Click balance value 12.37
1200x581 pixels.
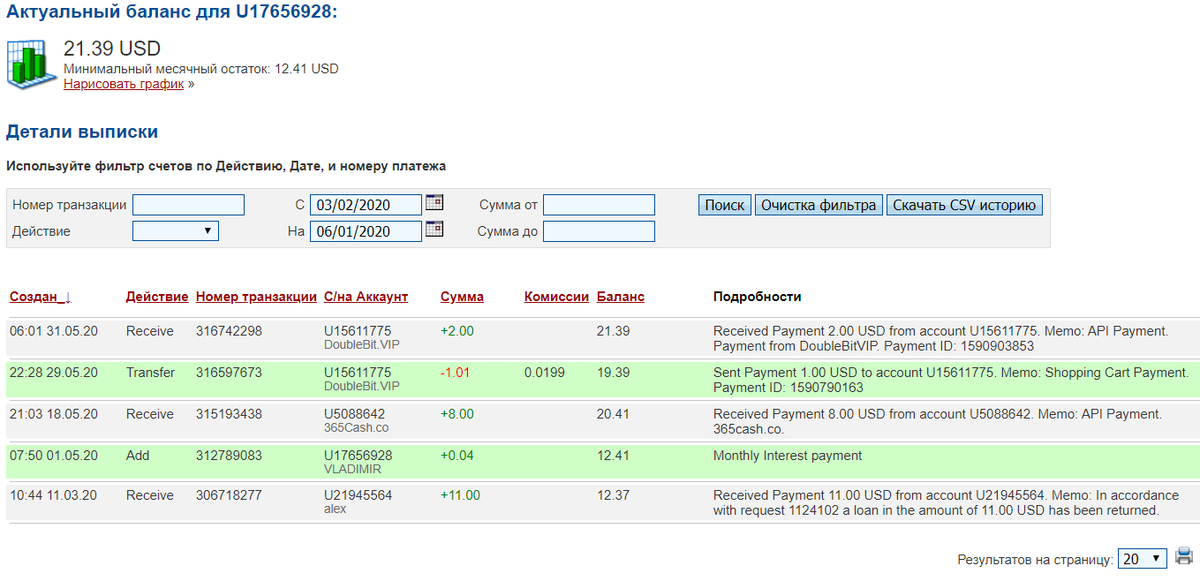(x=613, y=496)
